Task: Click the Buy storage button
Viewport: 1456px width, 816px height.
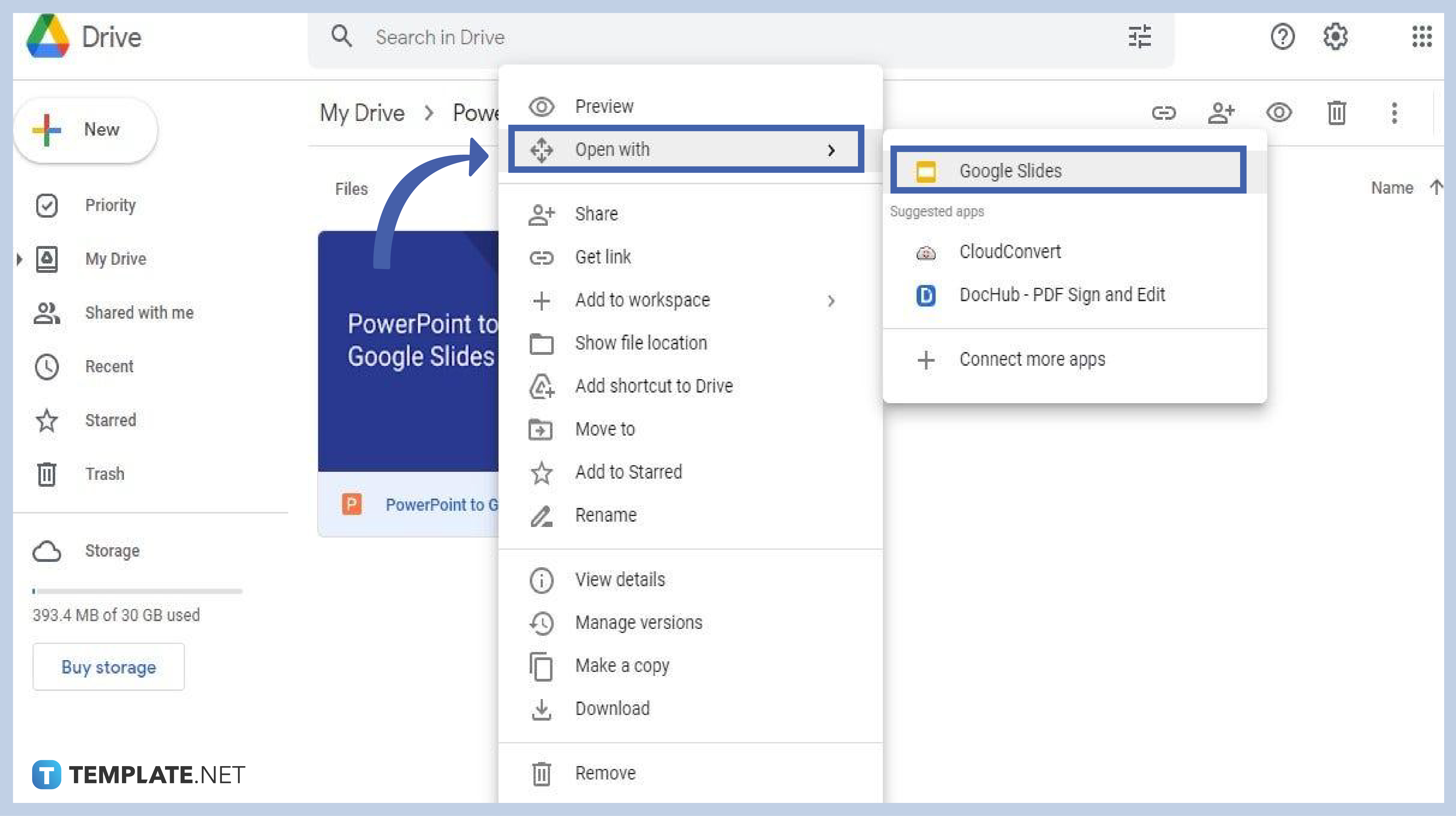Action: coord(109,667)
